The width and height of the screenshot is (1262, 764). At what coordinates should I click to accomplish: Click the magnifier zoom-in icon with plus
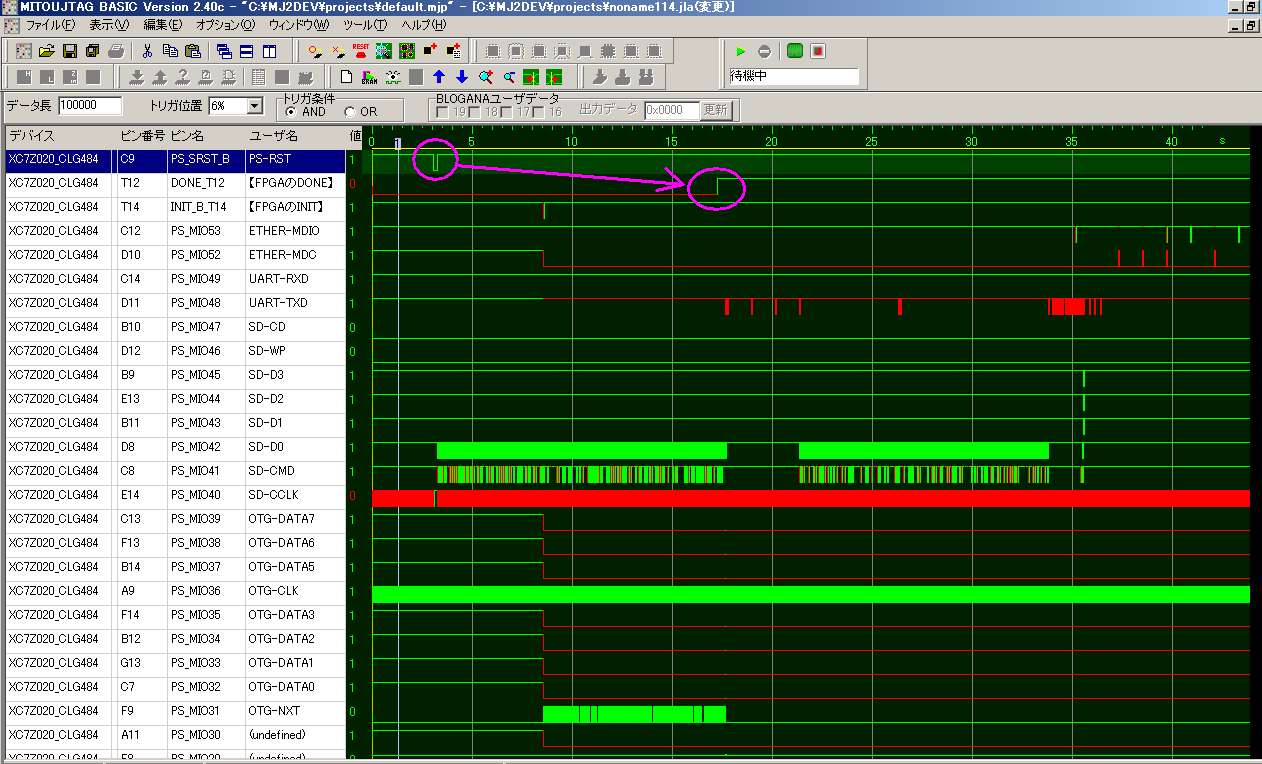coord(485,77)
